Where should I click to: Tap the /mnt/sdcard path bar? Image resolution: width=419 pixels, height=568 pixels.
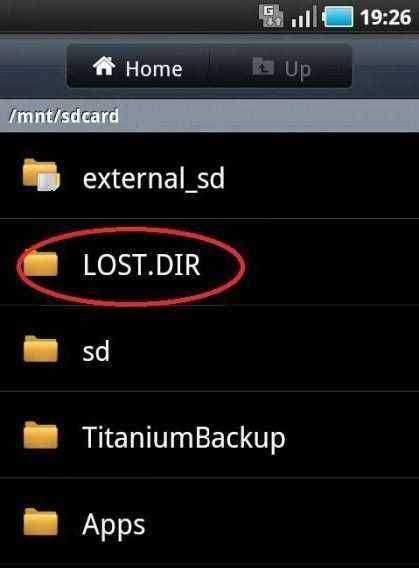coord(209,116)
